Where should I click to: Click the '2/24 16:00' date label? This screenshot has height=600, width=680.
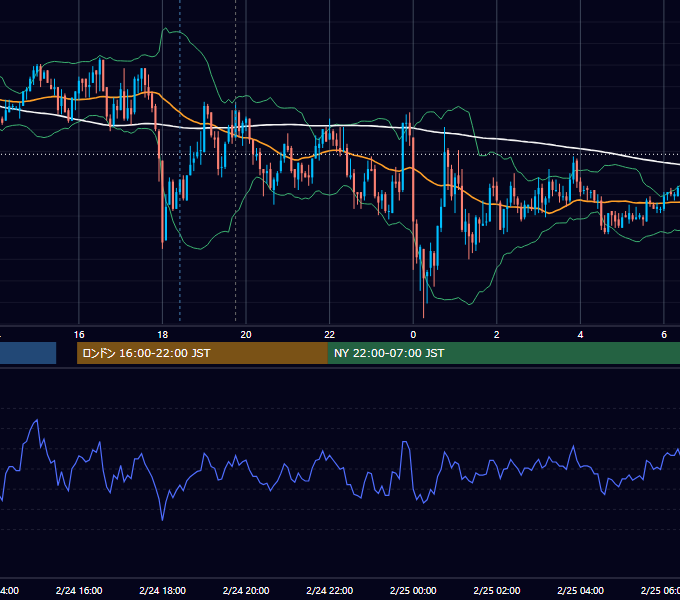point(79,590)
